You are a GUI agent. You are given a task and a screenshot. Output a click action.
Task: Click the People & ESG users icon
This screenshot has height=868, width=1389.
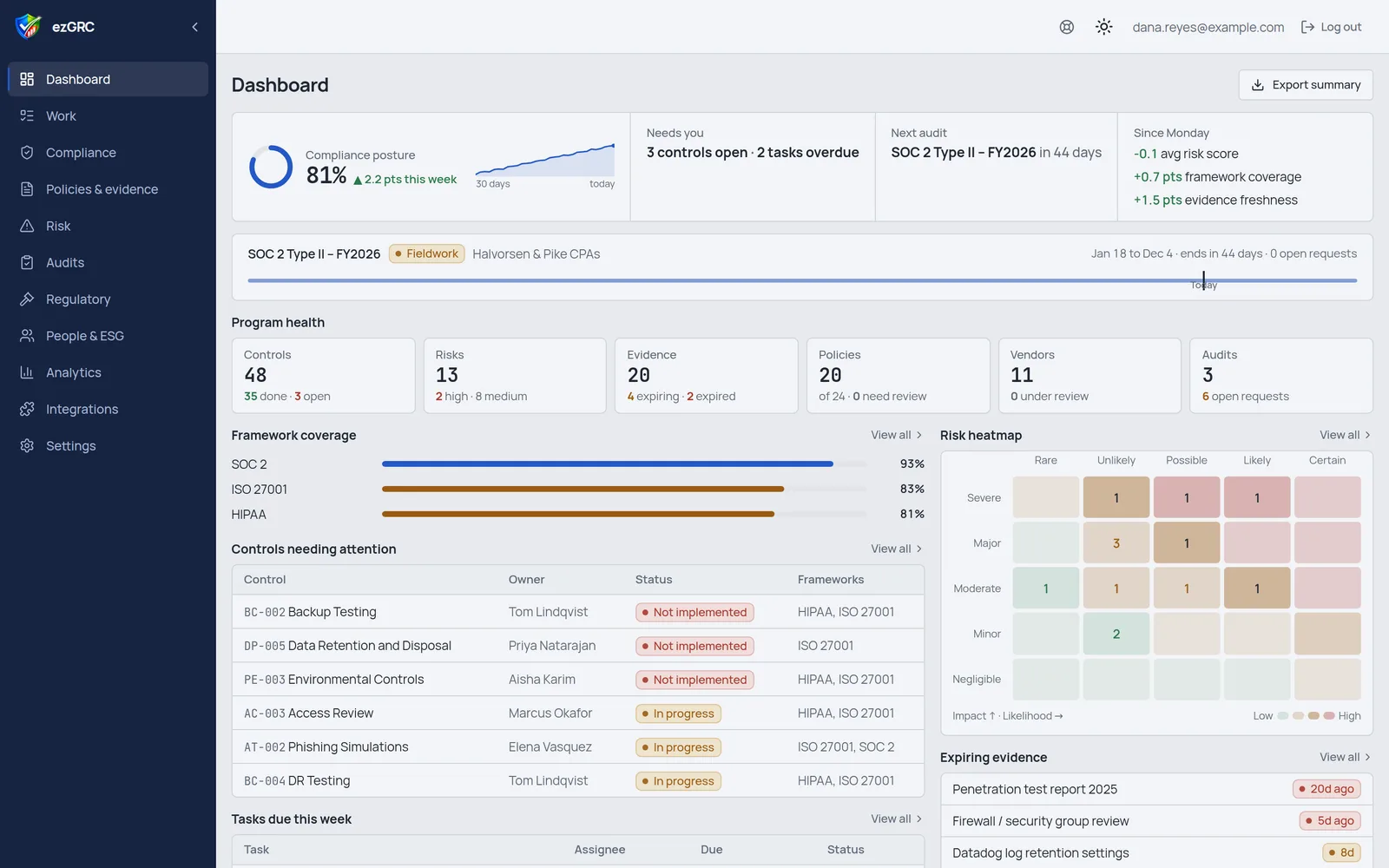[27, 336]
